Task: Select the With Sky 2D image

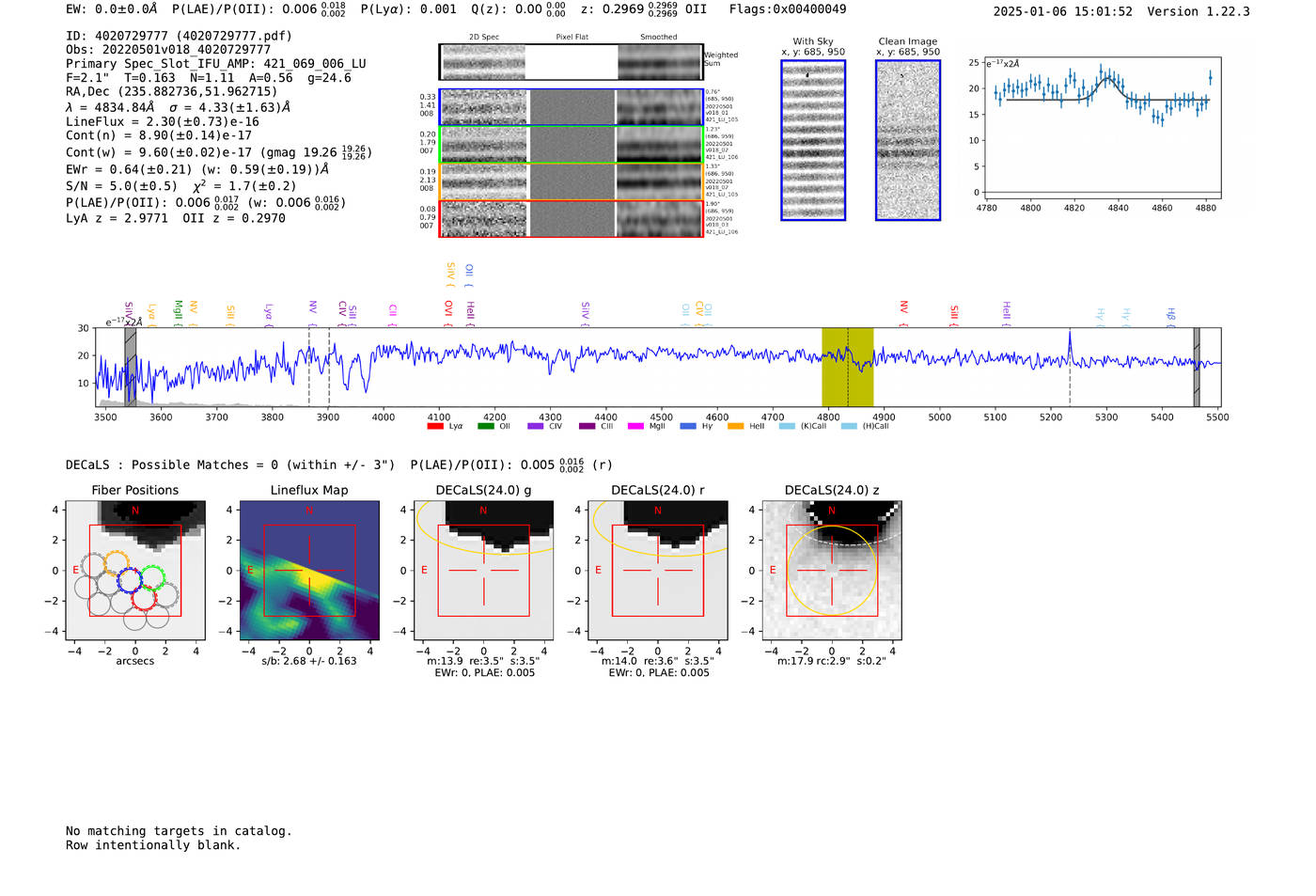Action: tap(813, 140)
